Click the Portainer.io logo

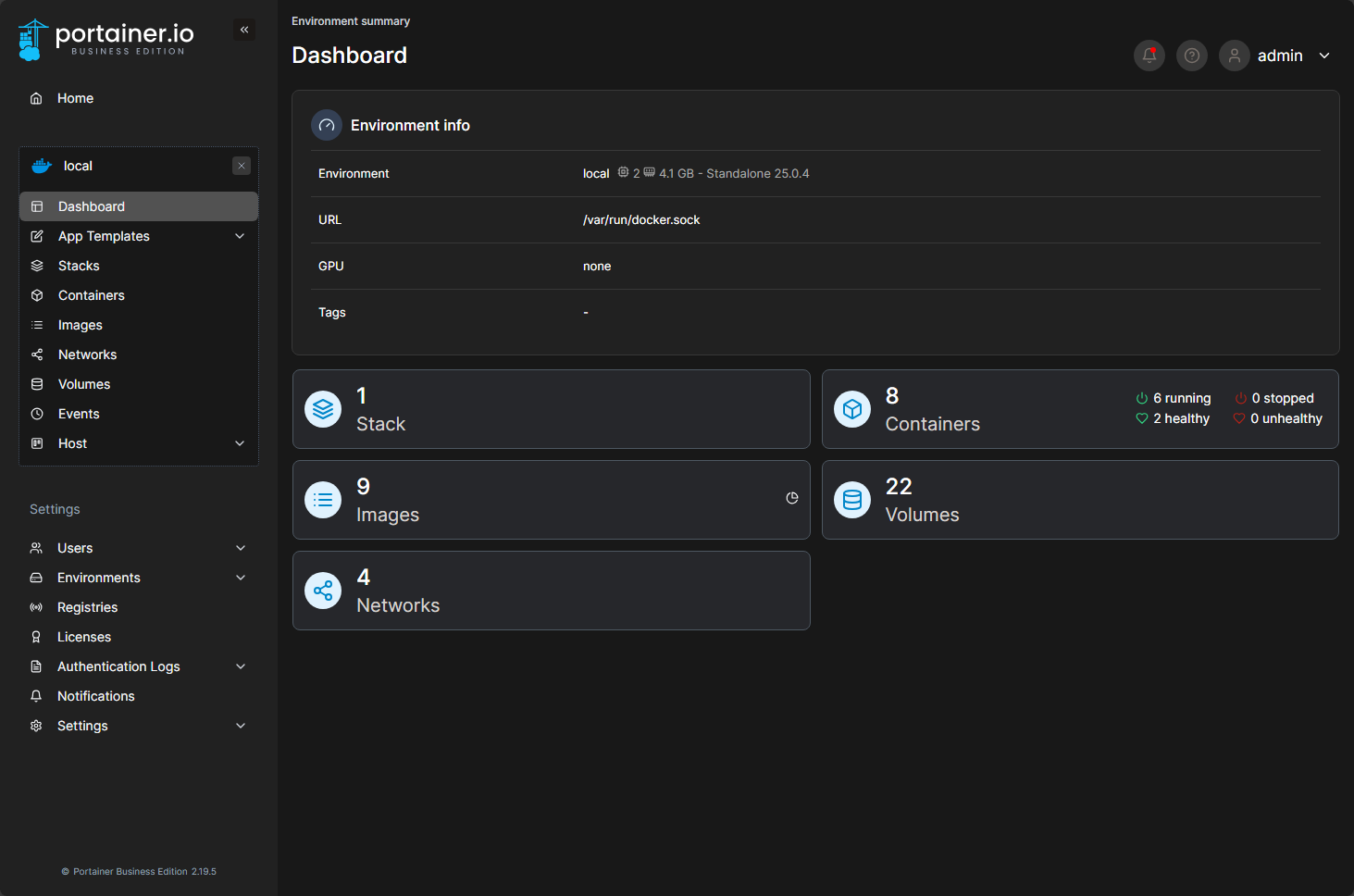pos(106,40)
